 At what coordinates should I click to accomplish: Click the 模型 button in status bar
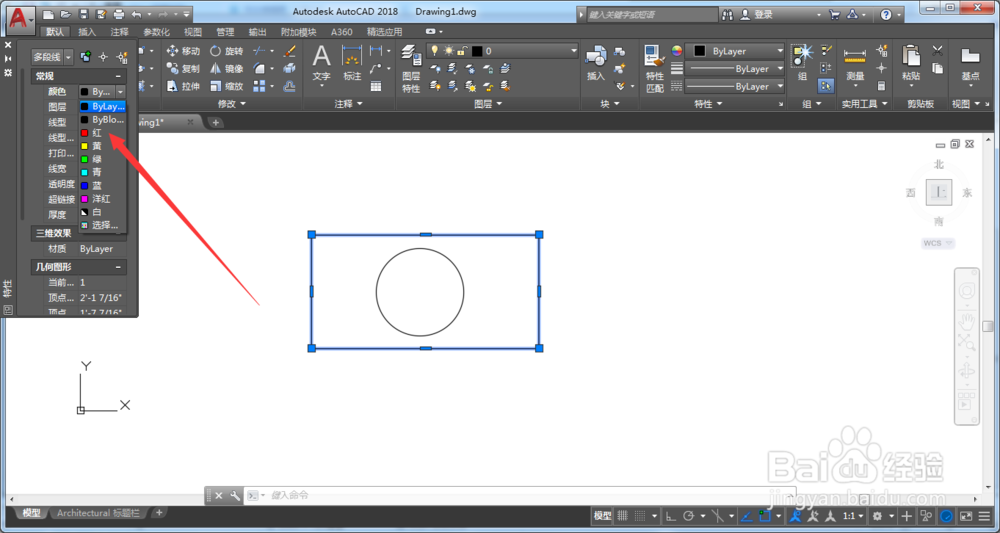tap(602, 516)
